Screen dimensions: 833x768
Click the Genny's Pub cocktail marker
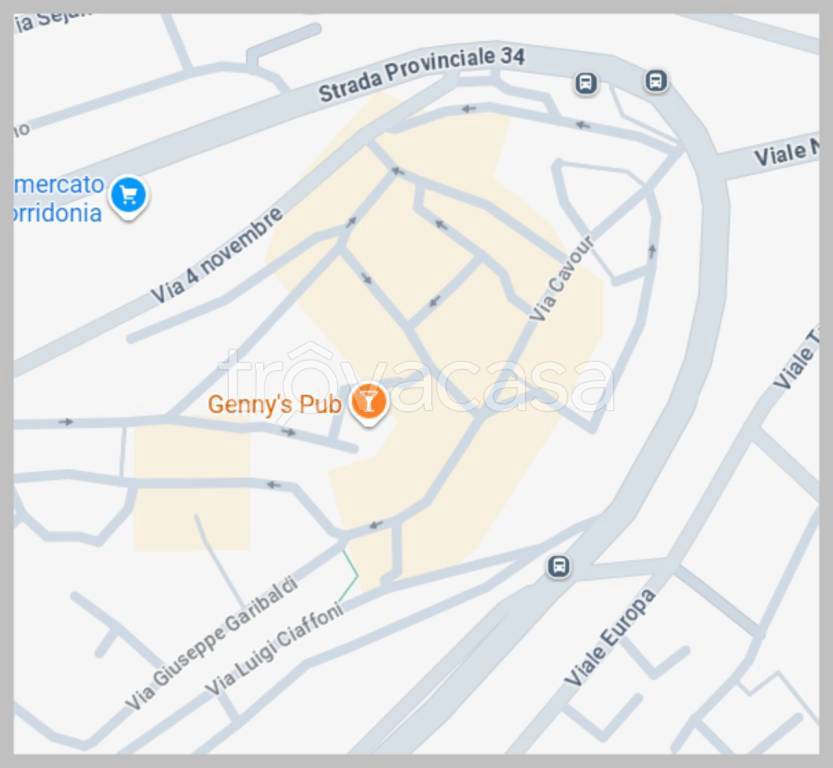pyautogui.click(x=369, y=404)
